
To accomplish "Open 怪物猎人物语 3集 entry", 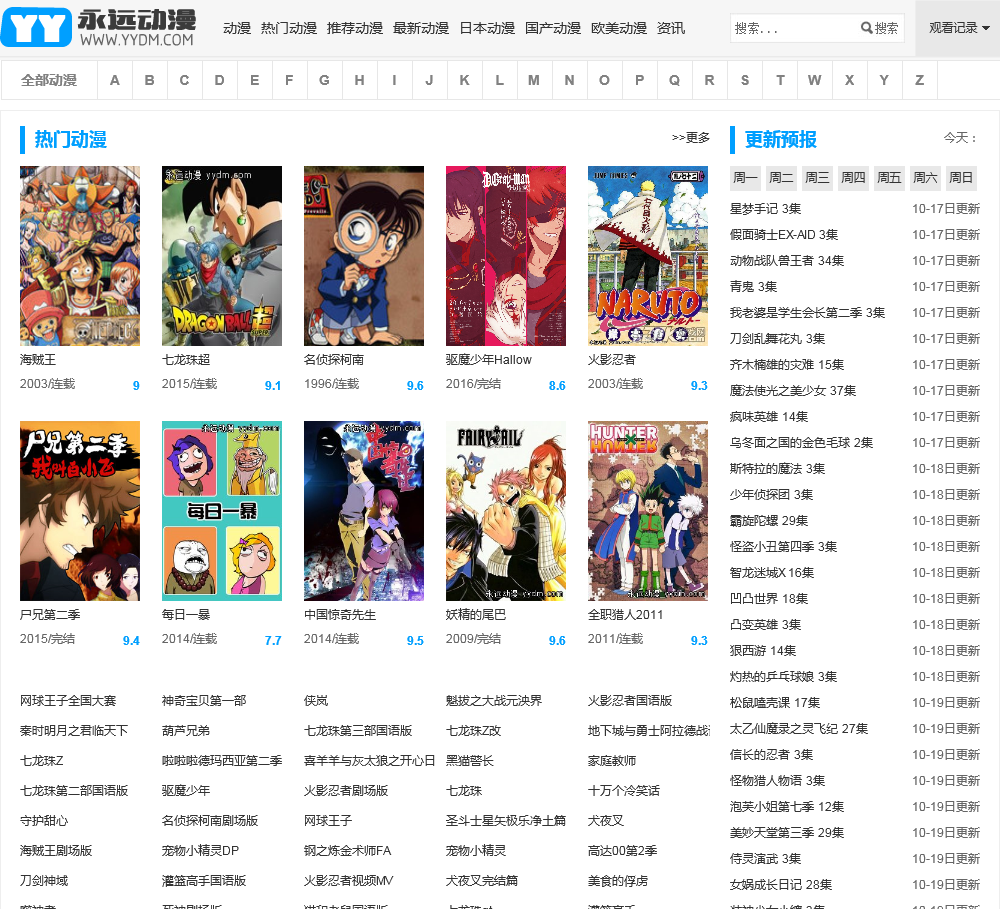I will point(777,781).
